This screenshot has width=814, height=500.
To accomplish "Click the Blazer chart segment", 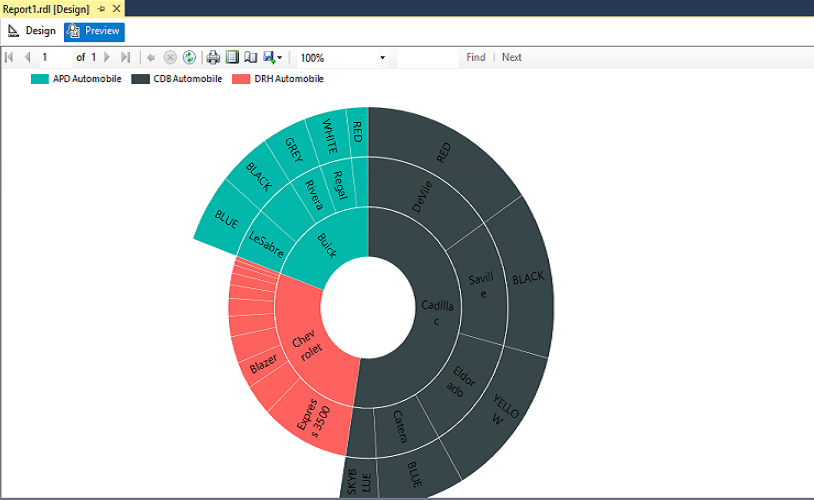I will [x=264, y=363].
